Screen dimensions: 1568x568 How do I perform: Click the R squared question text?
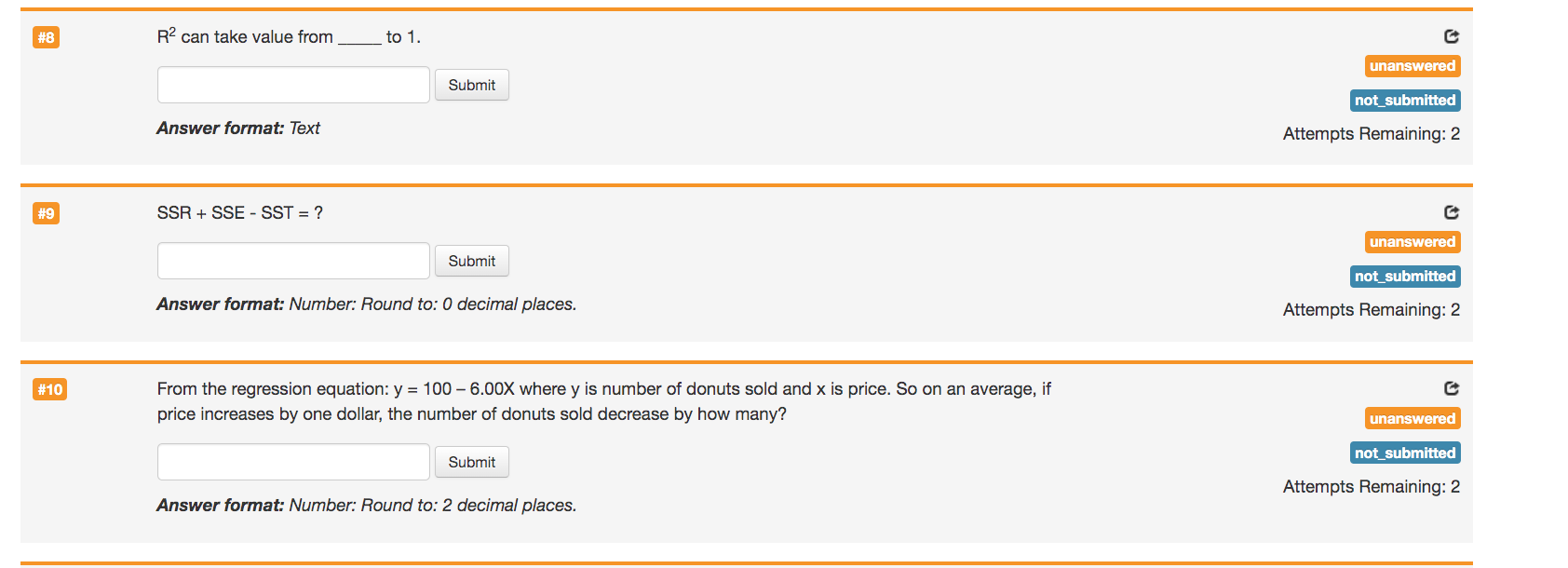pyautogui.click(x=287, y=36)
